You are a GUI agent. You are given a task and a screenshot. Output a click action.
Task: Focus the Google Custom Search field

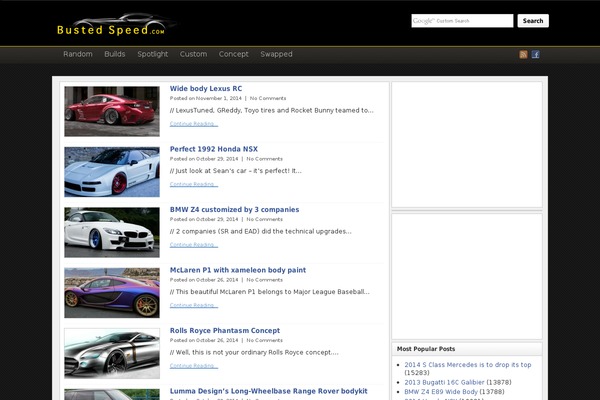(462, 21)
